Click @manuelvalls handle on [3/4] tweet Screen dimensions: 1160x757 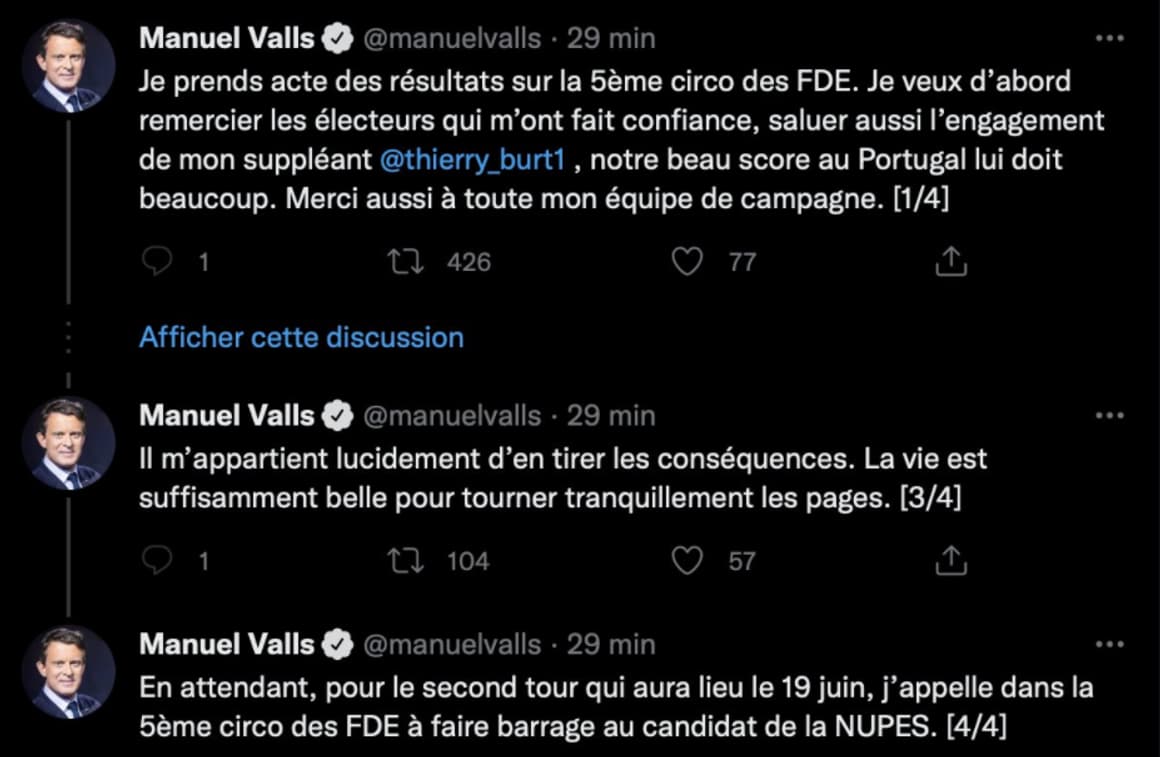[x=450, y=415]
